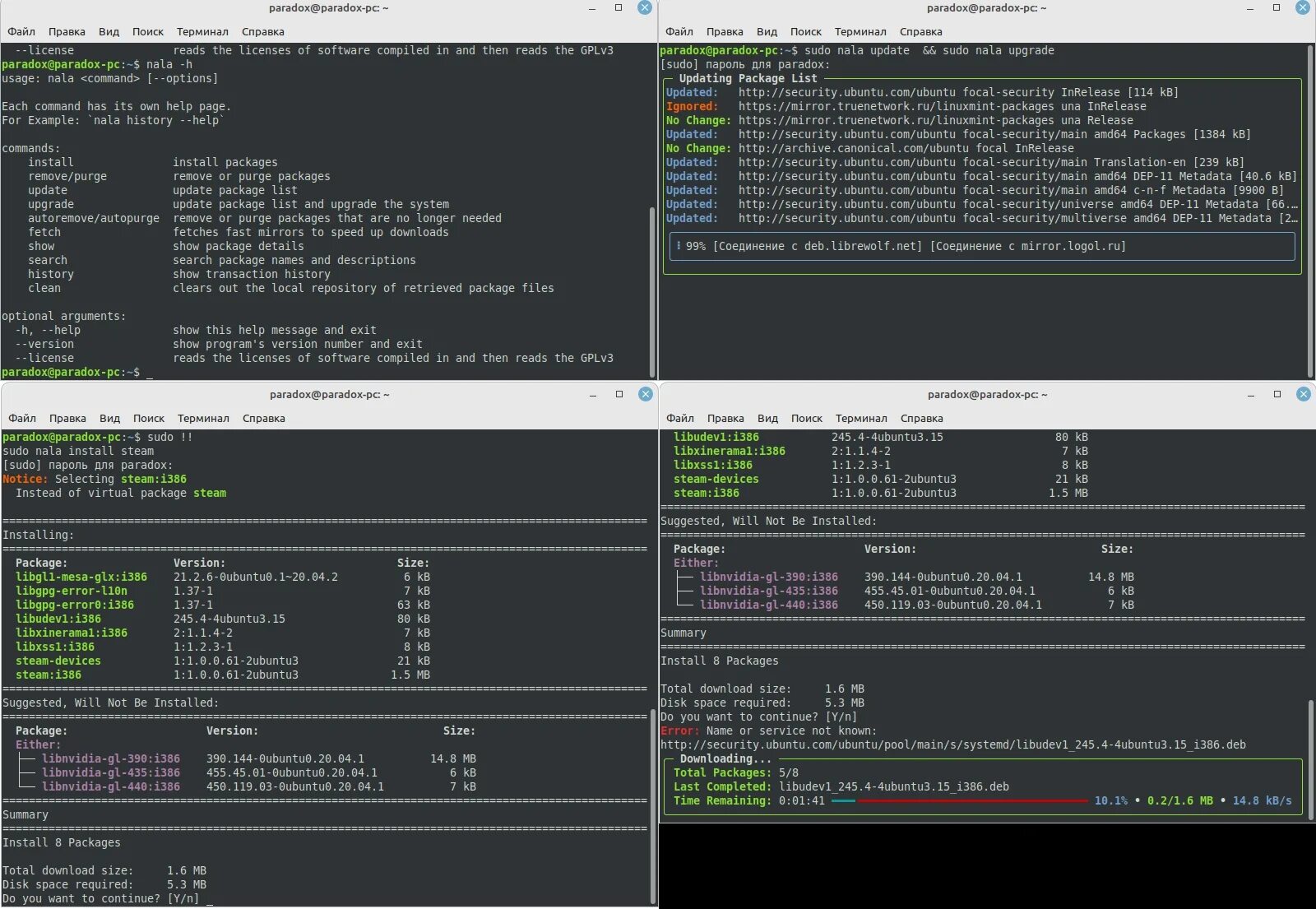
Task: Click the 'libgl1-mesa-glx:i386' package name
Action: 81,577
